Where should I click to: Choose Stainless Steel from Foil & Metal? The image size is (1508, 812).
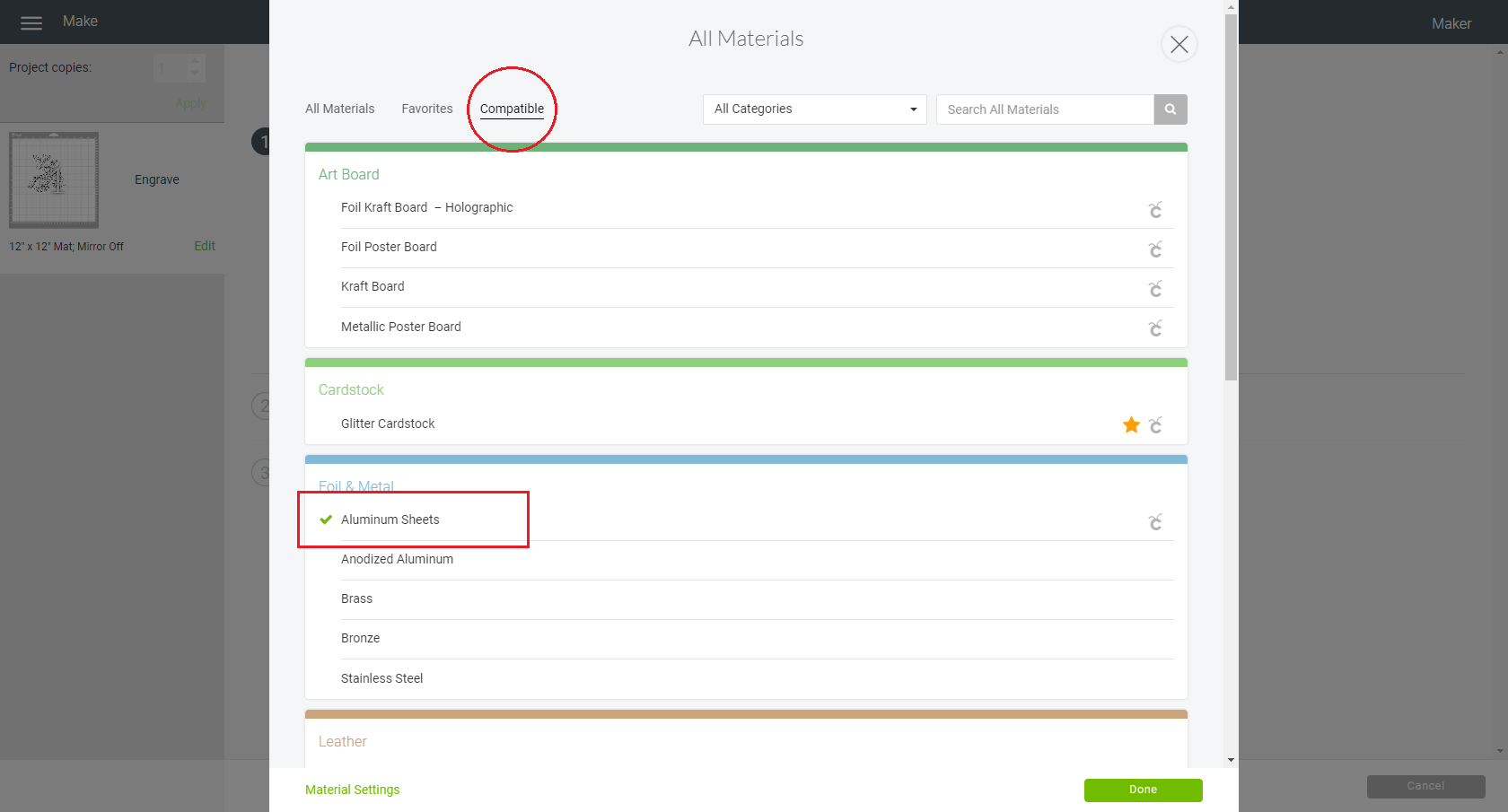coord(381,678)
